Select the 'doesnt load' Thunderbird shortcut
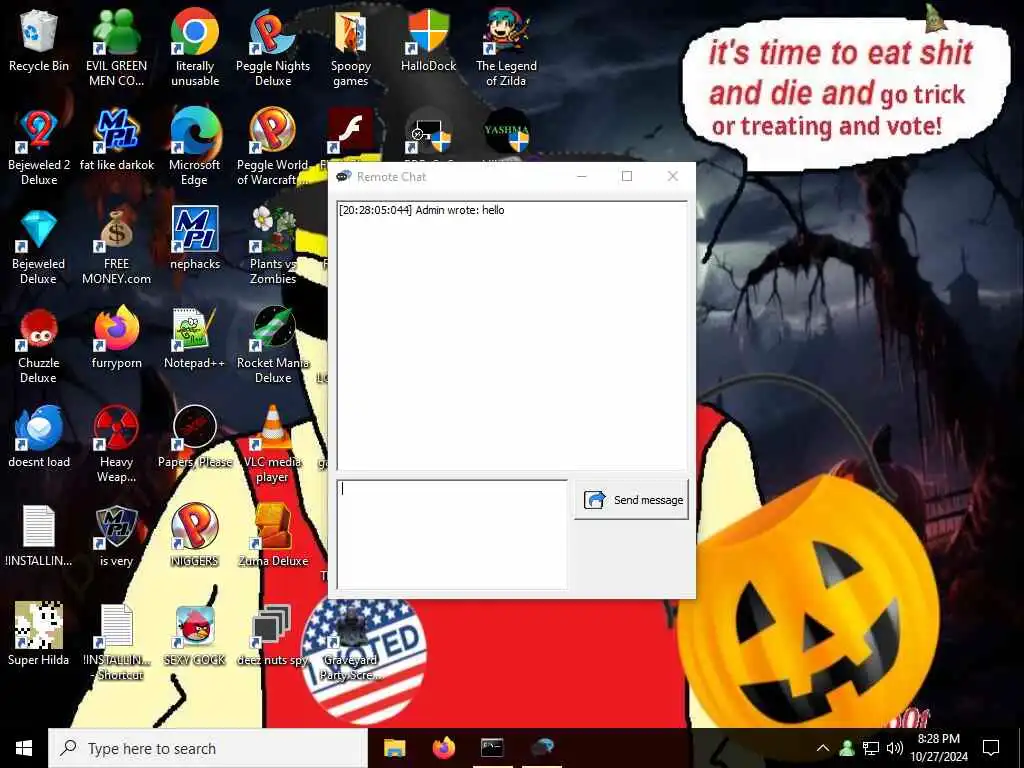Viewport: 1024px width, 768px height. pyautogui.click(x=39, y=438)
